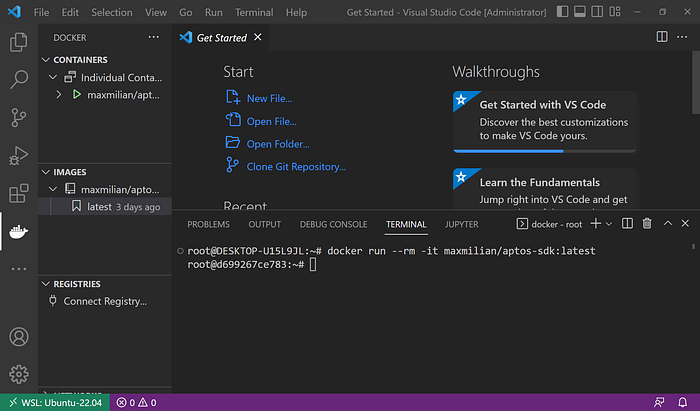Click the Get Started page scrollbar
This screenshot has width=700, height=411.
(696, 83)
